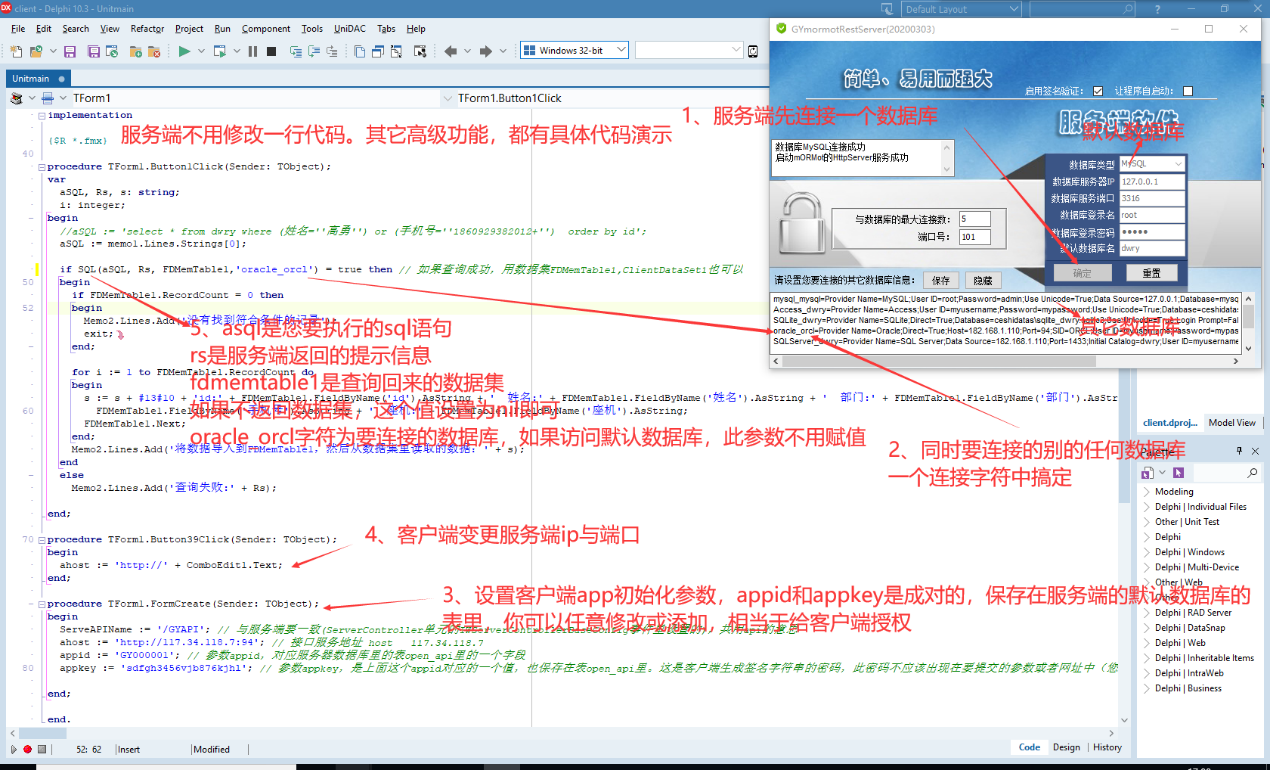This screenshot has height=770, width=1270.
Task: Click the record macro red dot icon
Action: [27, 748]
